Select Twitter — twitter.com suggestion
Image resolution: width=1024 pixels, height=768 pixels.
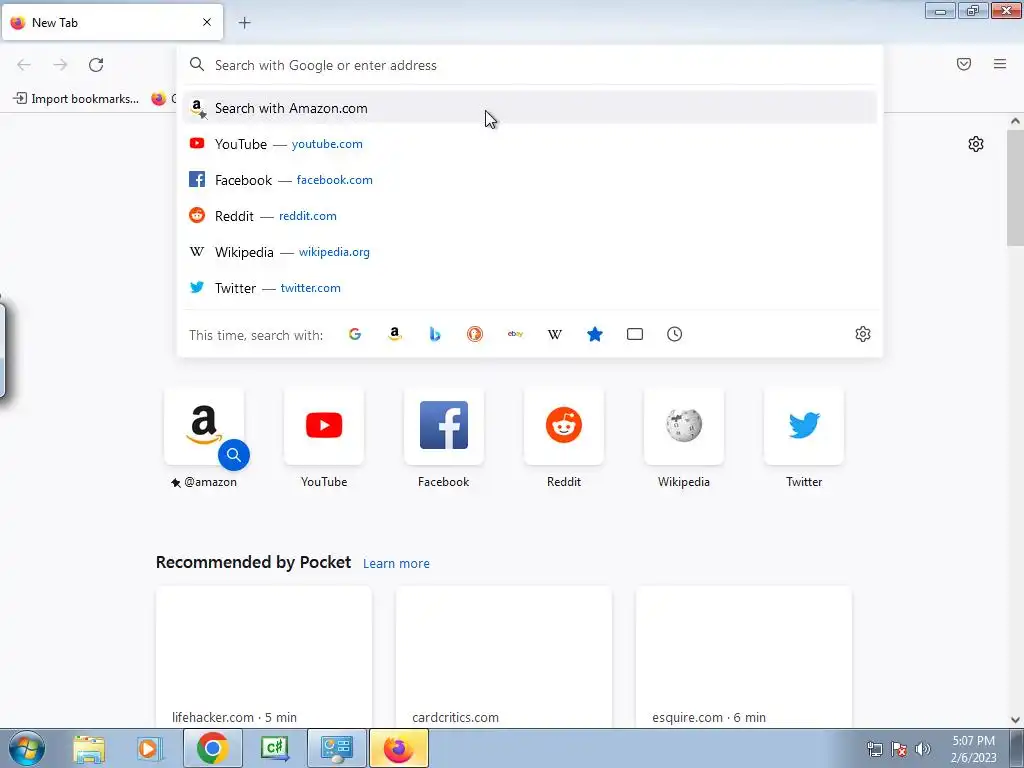click(529, 287)
